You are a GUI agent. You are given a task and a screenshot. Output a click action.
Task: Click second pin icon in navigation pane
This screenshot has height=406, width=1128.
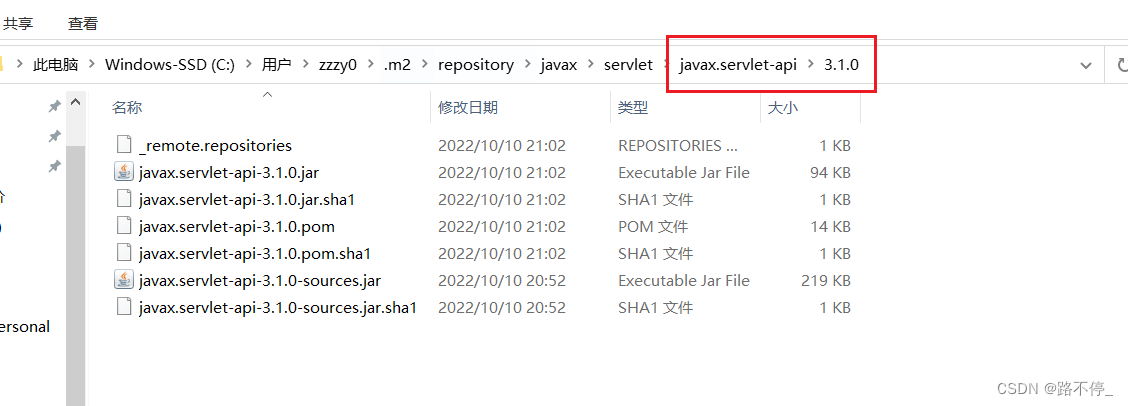coord(54,136)
